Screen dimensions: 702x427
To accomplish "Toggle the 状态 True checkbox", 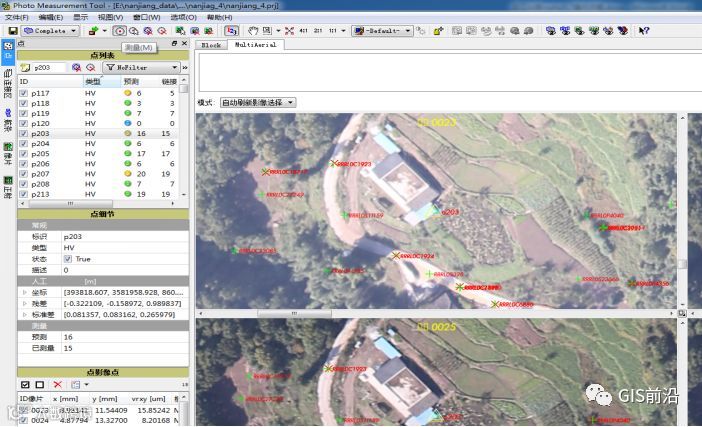I will tap(68, 259).
